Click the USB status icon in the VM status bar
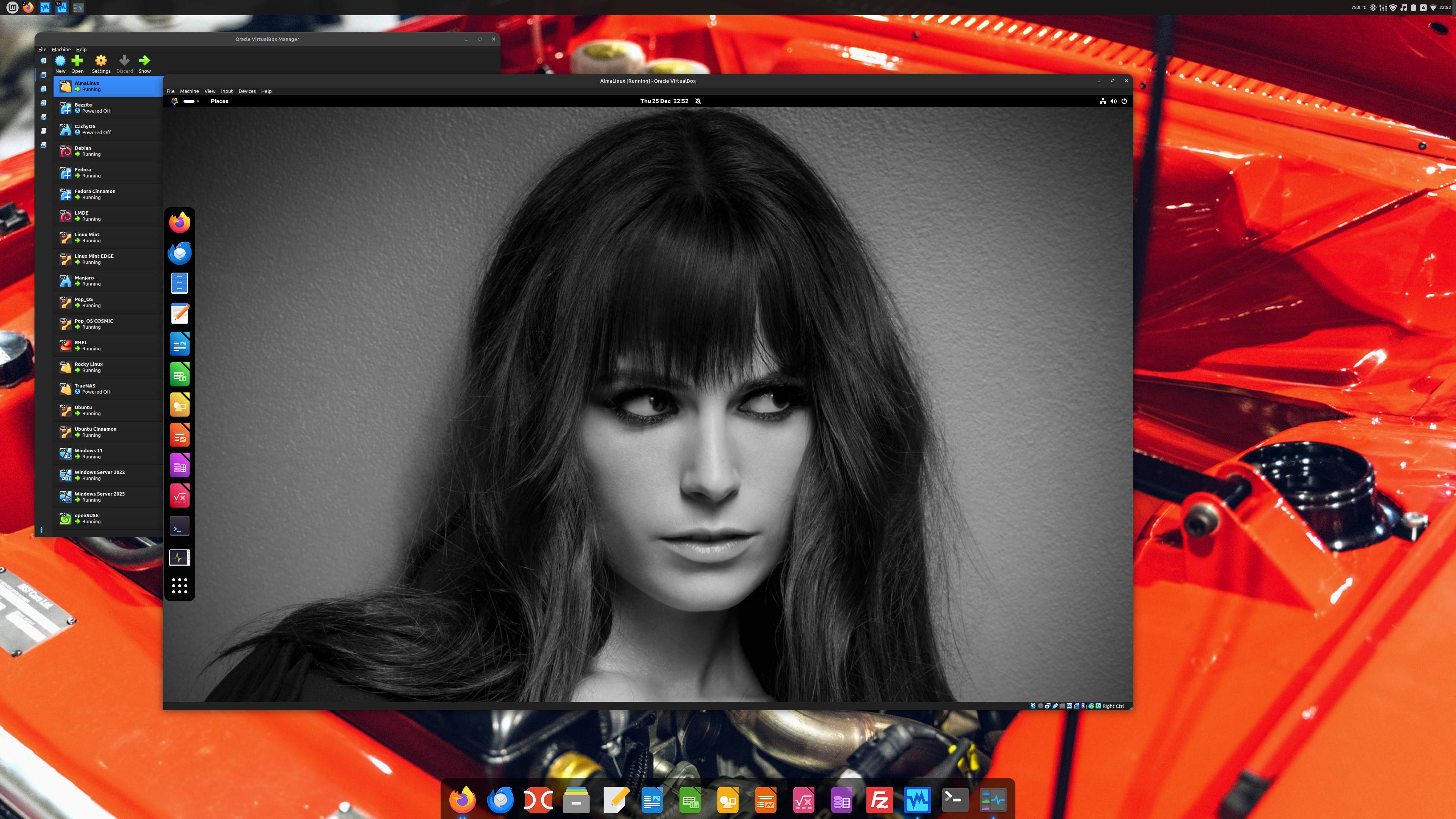The image size is (1456, 819). 1055,706
